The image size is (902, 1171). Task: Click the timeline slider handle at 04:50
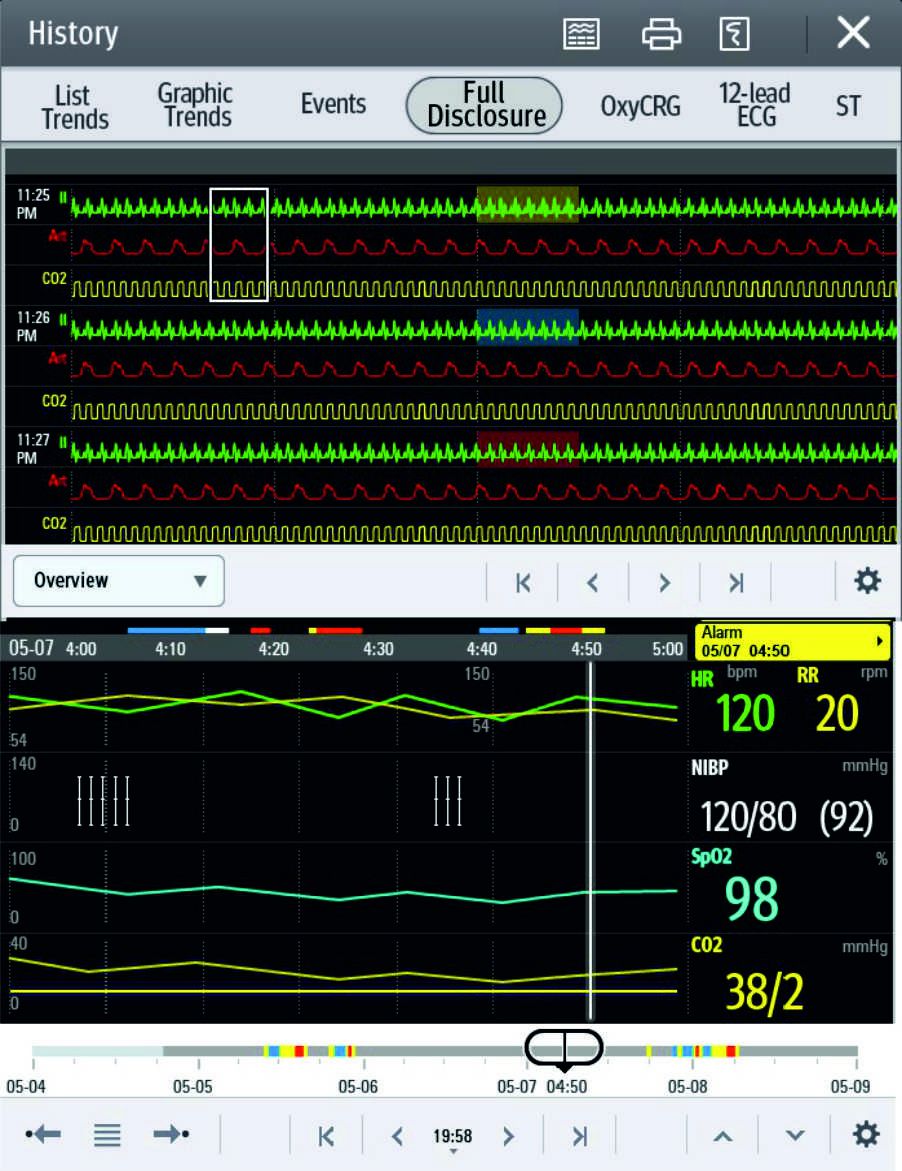(x=564, y=1047)
